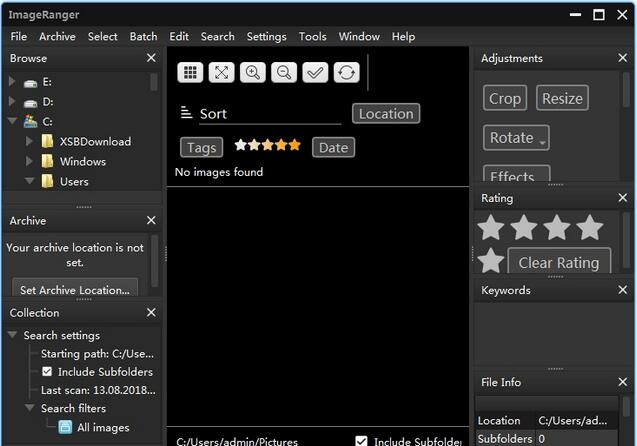
Task: Zoom in with the magnifier plus icon
Action: click(x=253, y=73)
